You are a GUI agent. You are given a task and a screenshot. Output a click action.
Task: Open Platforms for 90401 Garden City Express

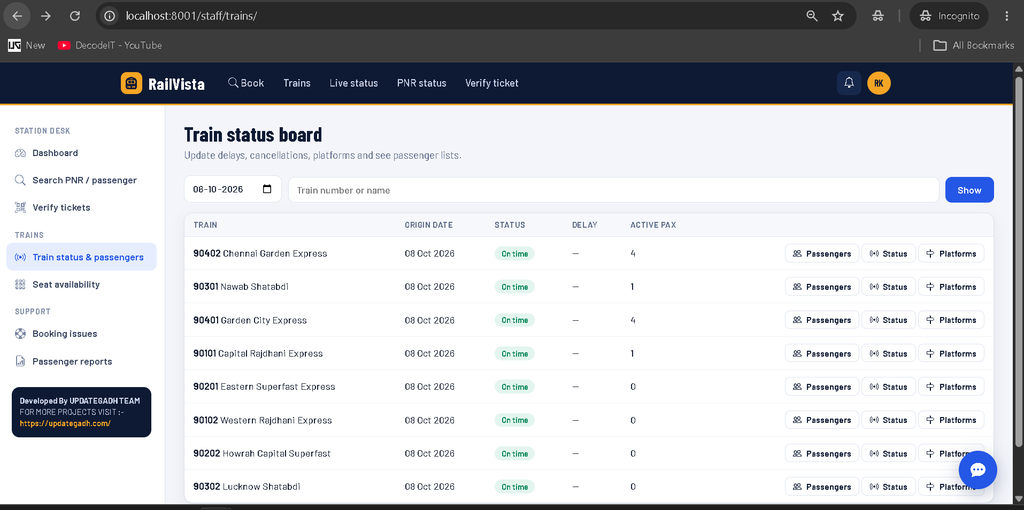coord(951,320)
